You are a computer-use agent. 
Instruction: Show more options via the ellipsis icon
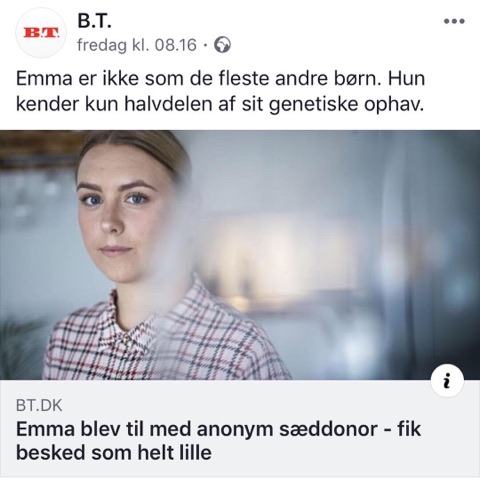pyautogui.click(x=454, y=21)
